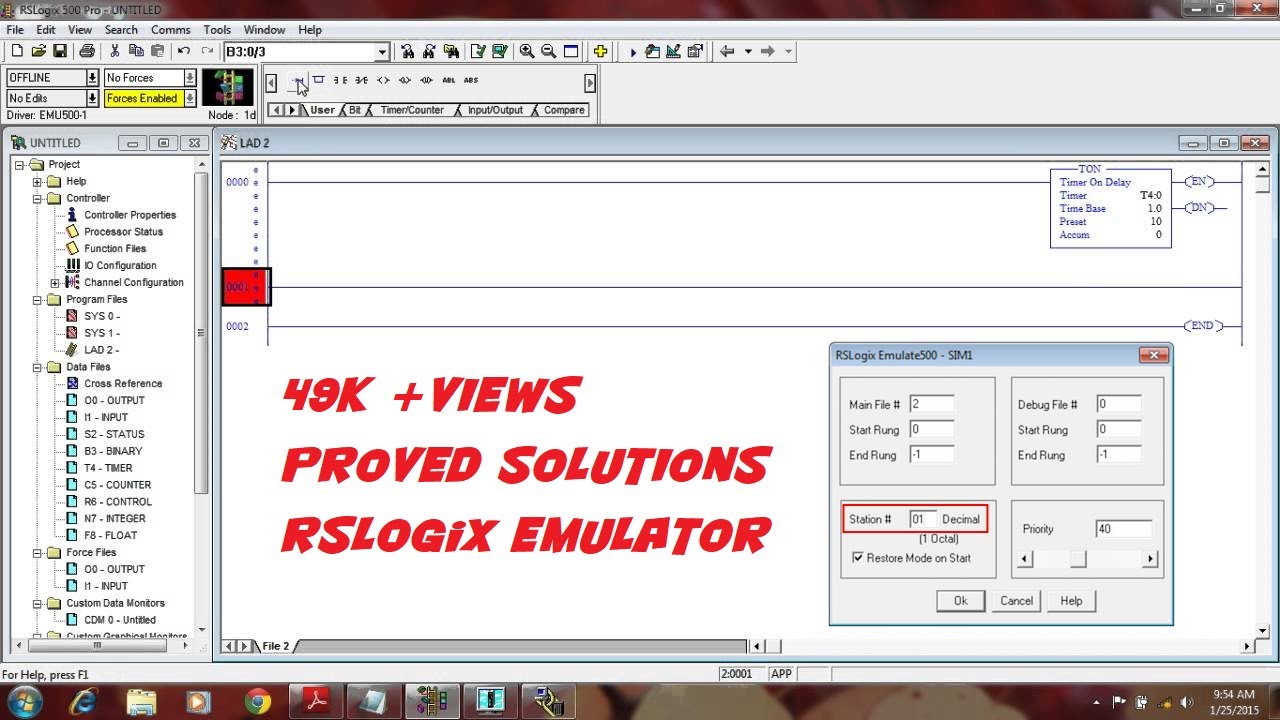Viewport: 1280px width, 720px height.
Task: Collapse the Force Files folder
Action: (x=38, y=552)
